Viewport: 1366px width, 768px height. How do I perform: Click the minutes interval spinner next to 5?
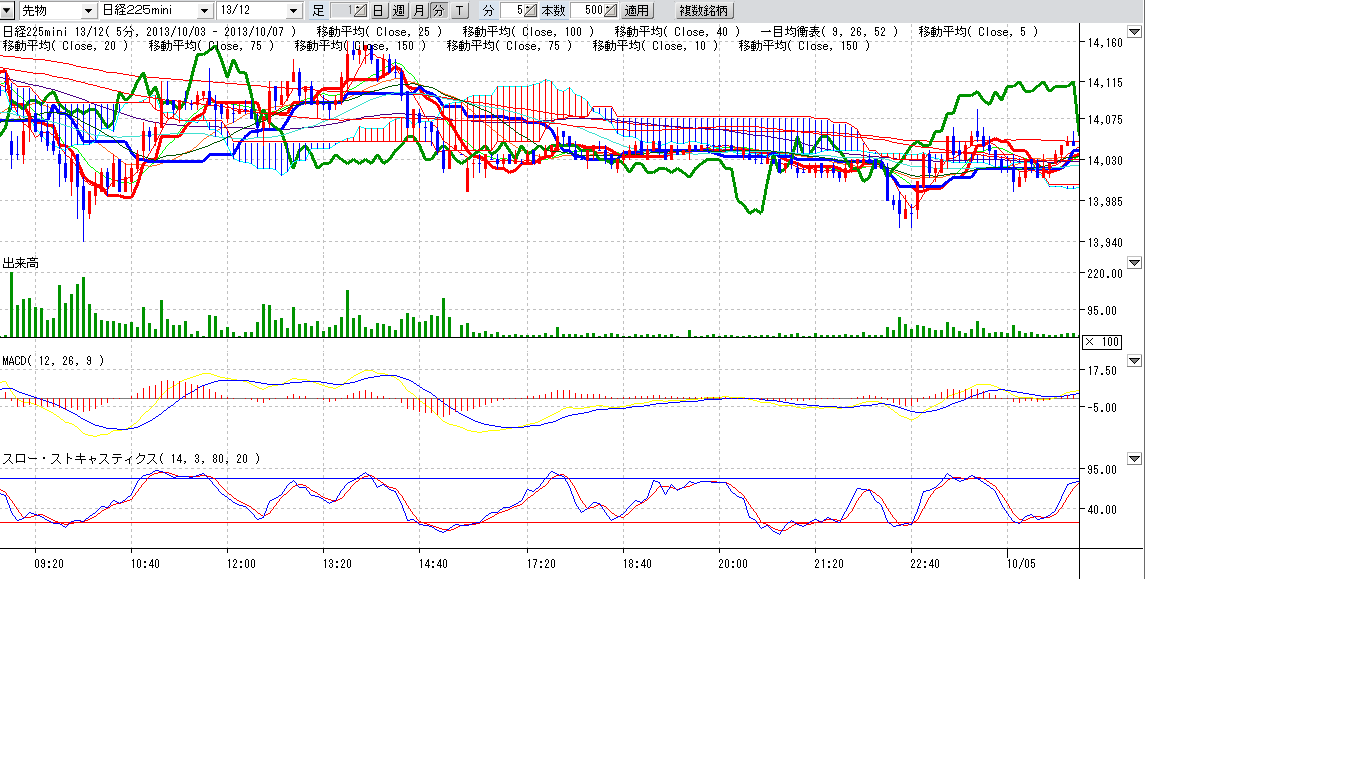[x=530, y=10]
